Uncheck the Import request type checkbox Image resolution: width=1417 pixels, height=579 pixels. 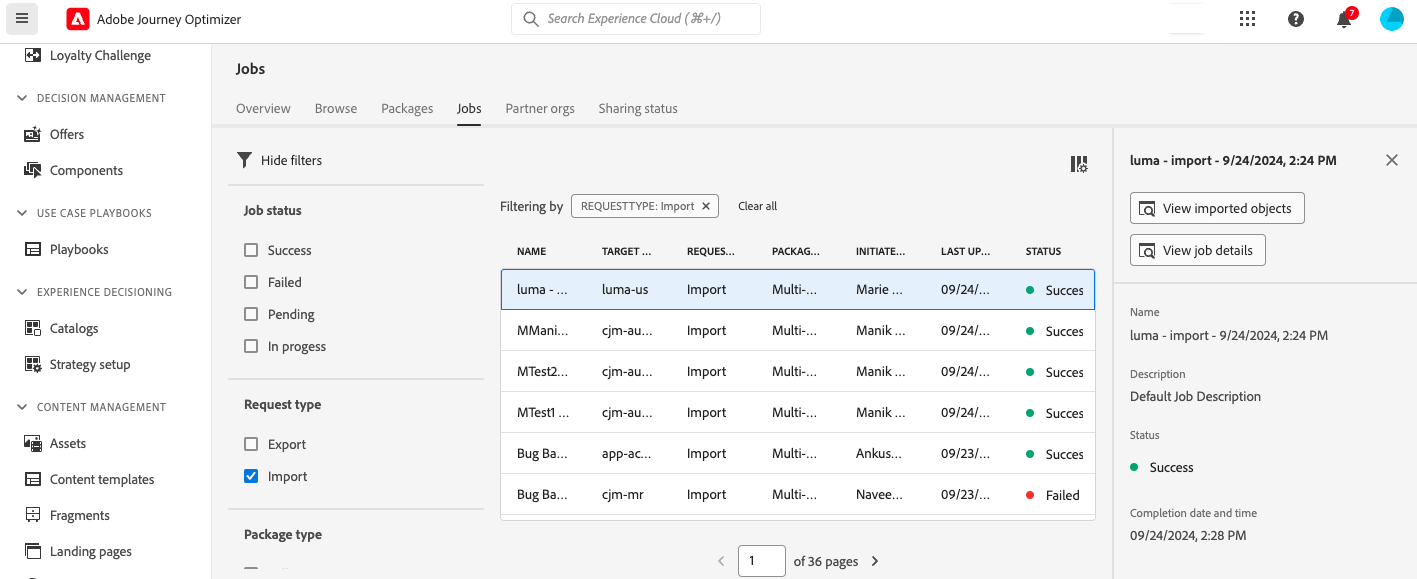(251, 476)
